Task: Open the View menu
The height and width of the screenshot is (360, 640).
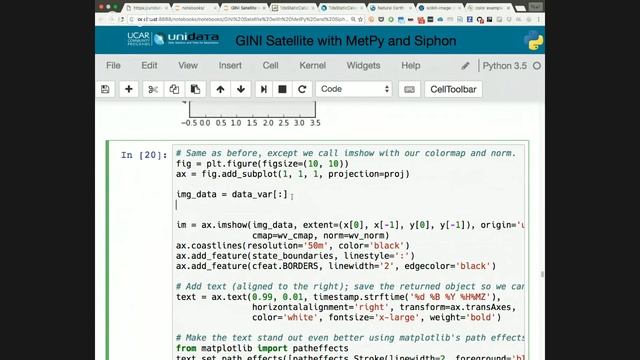Action: (x=188, y=66)
